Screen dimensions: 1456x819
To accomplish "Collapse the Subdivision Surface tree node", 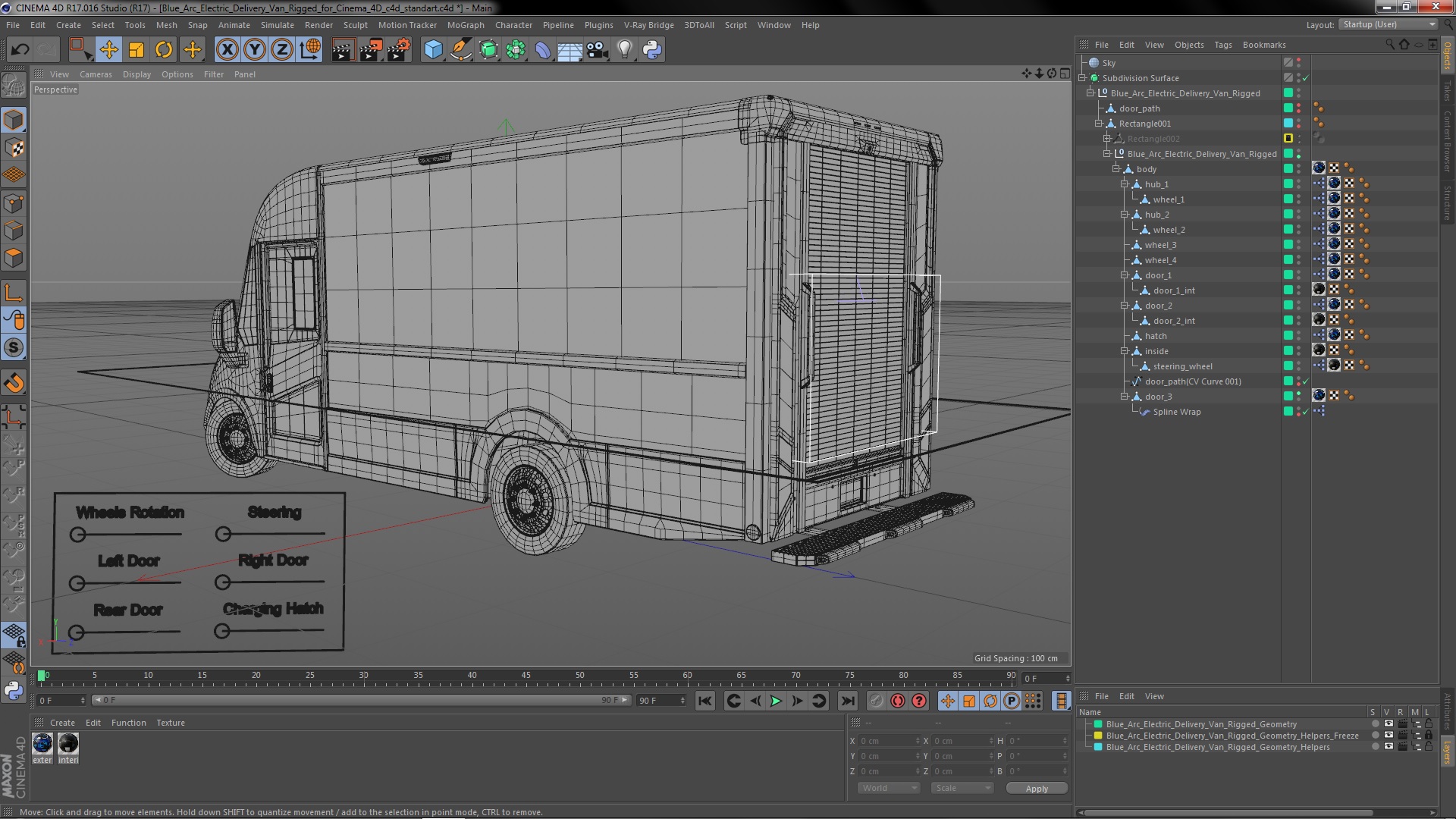I will 1082,78.
